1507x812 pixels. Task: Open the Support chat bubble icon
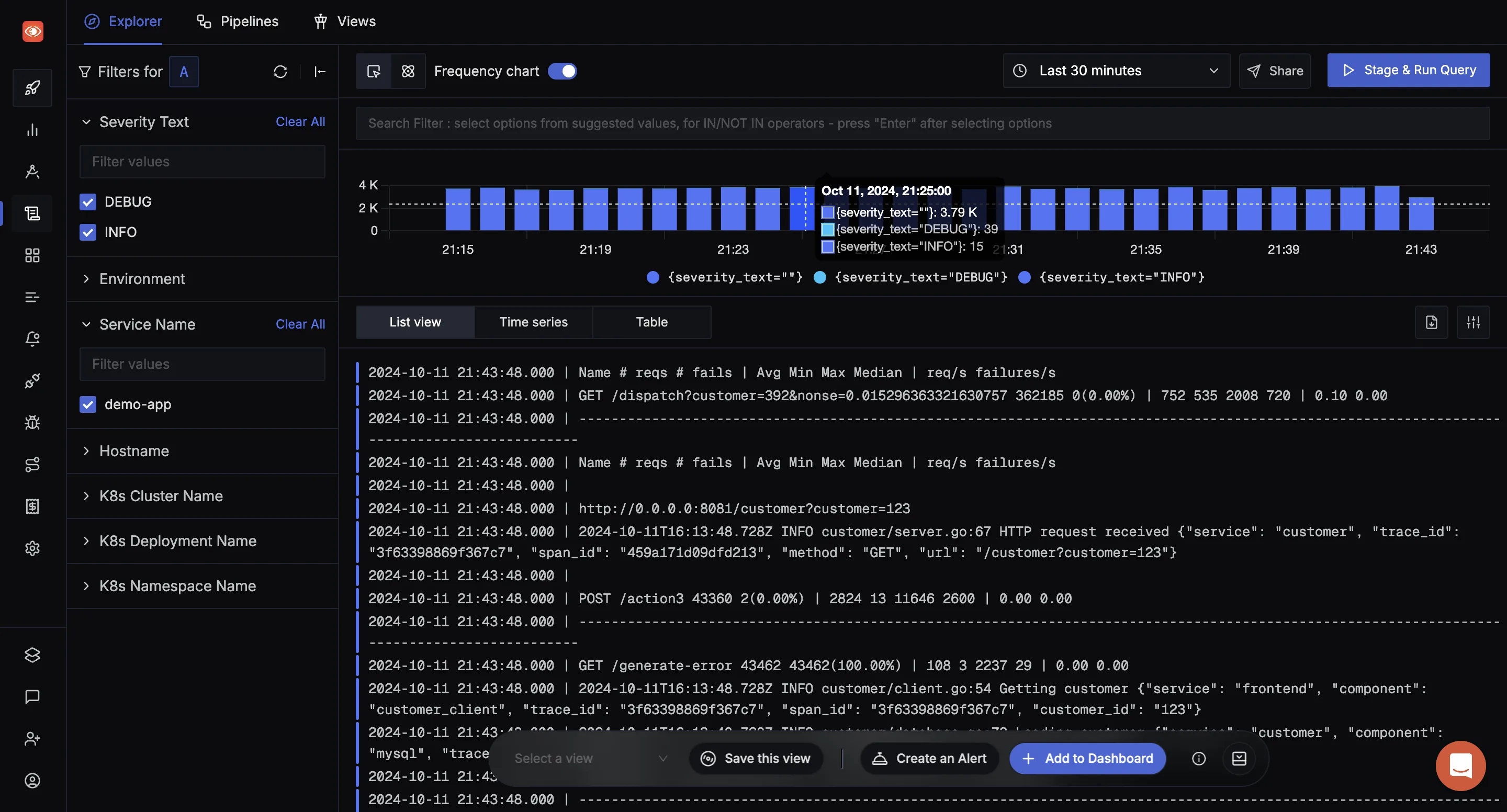[x=33, y=697]
